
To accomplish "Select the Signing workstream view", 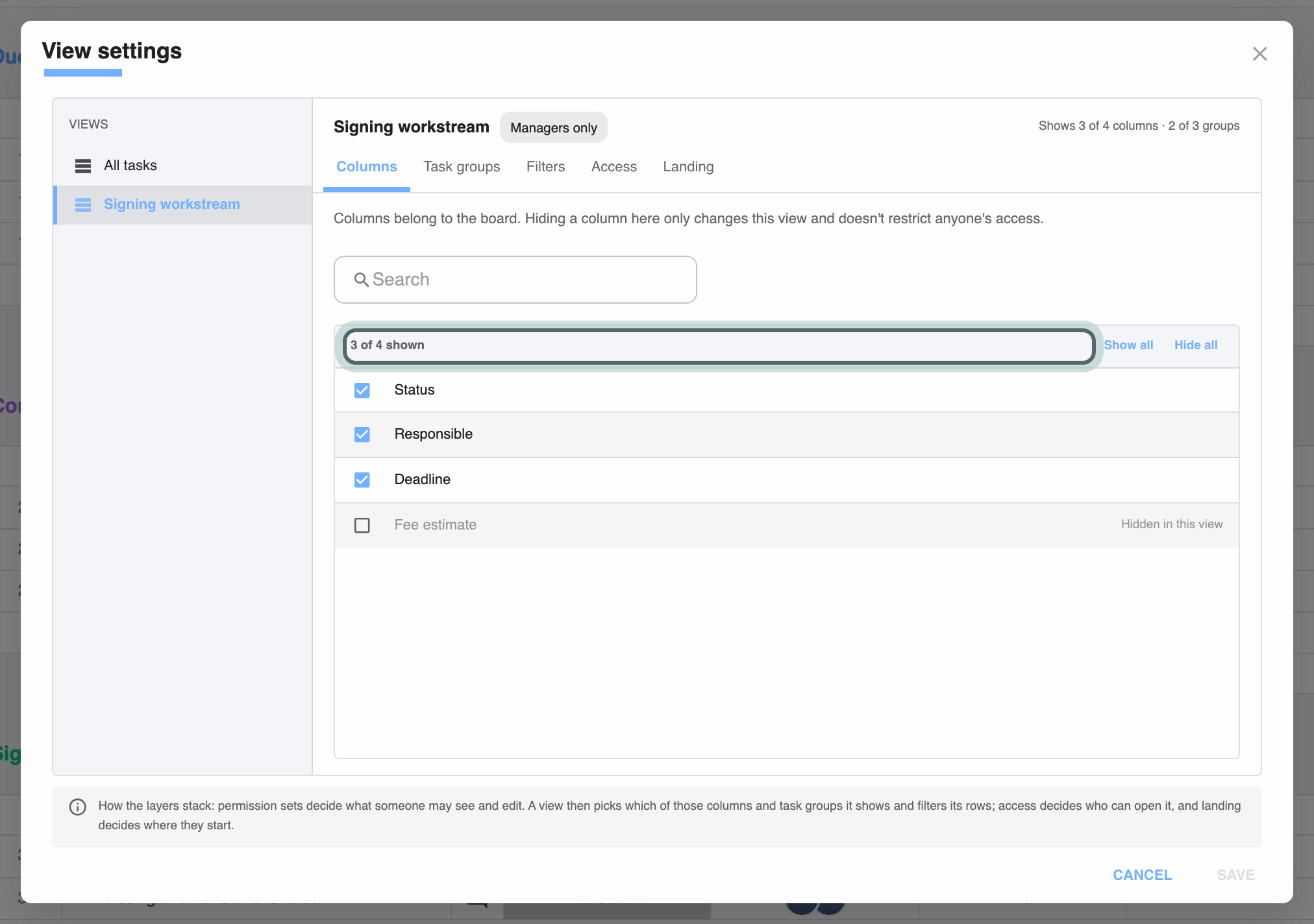I will point(182,204).
